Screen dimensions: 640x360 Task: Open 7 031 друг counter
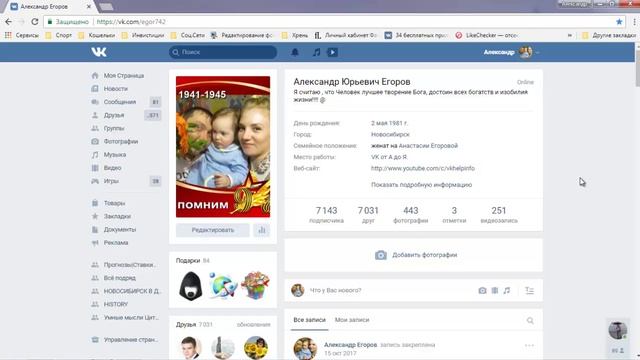(368, 215)
